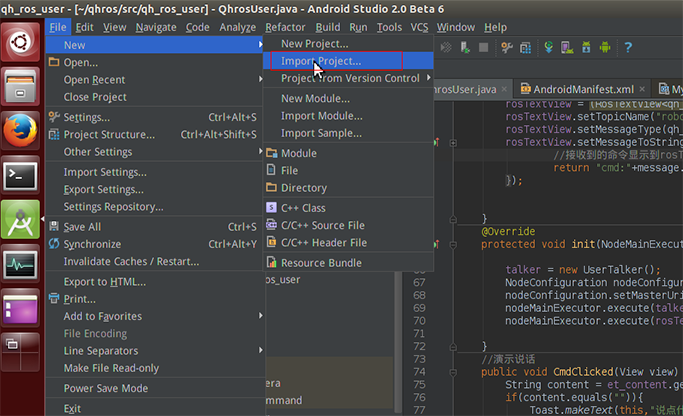Expand the Line Separators submenu
Screen dimensions: 683x416
tap(260, 350)
